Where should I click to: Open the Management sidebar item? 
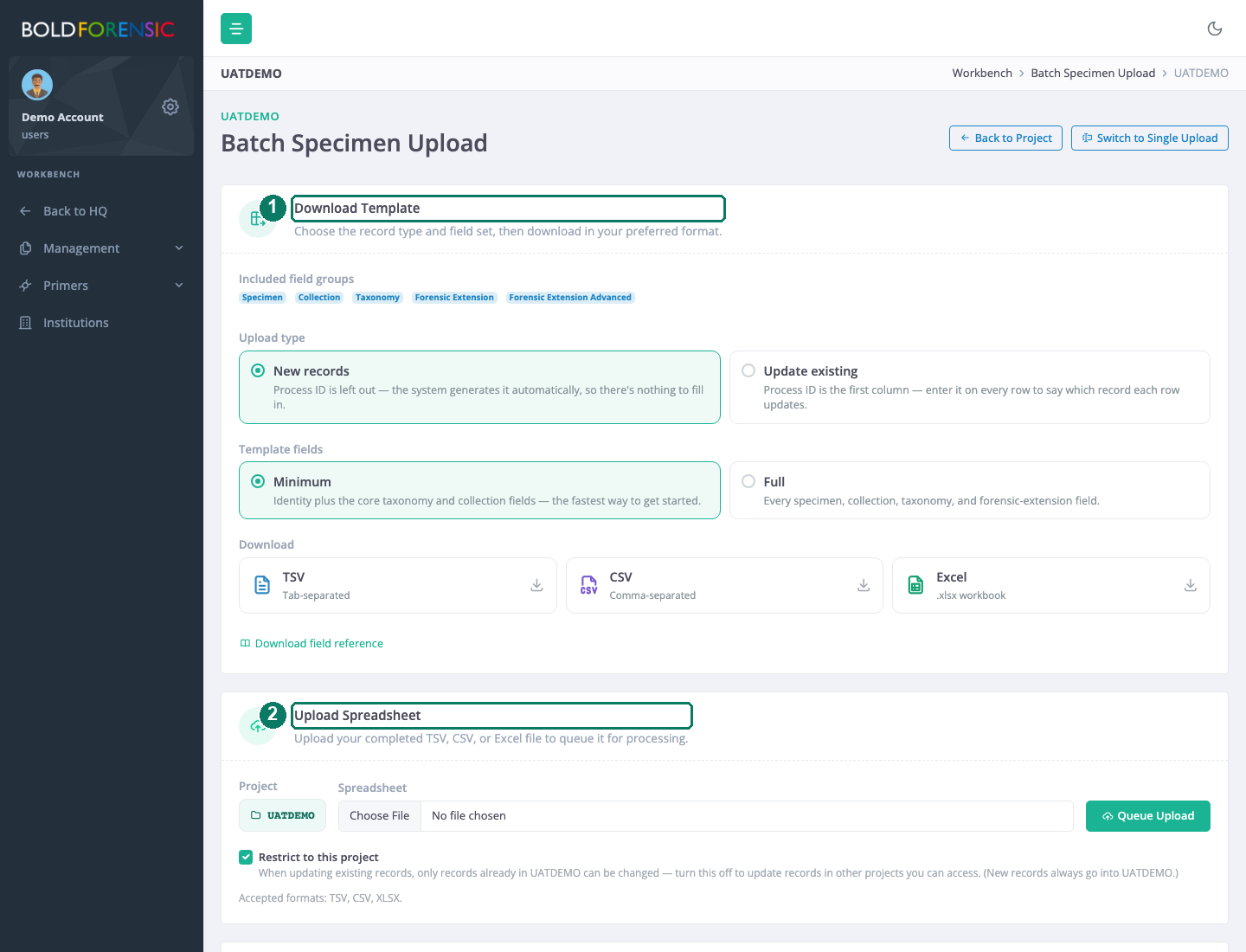(101, 248)
